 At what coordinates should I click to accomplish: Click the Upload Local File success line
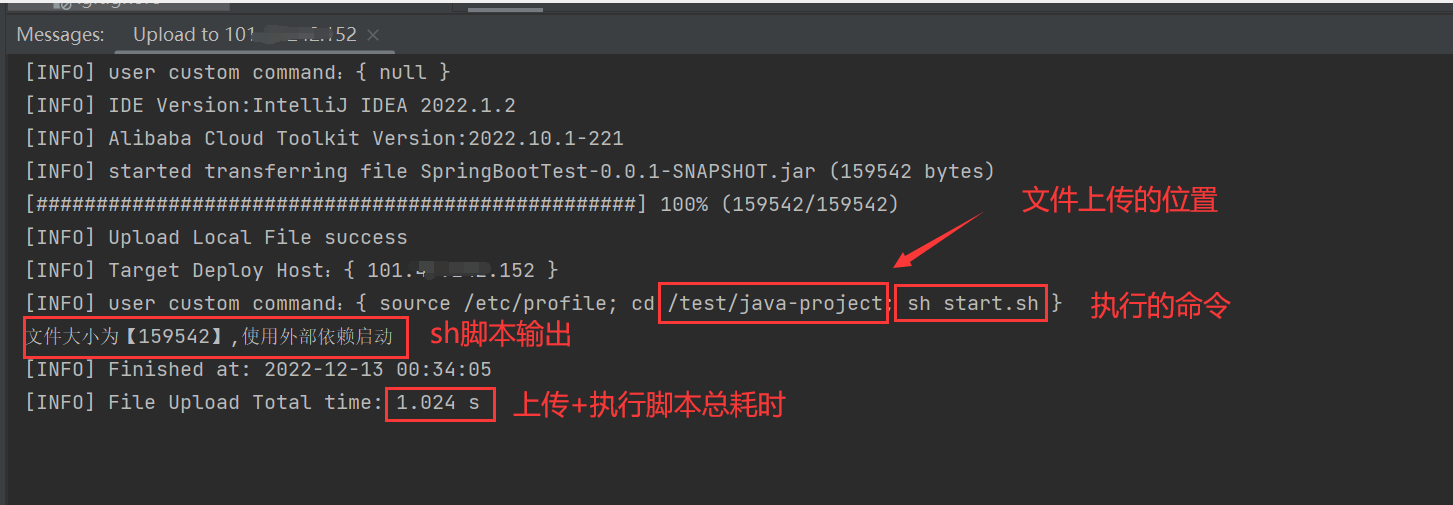(216, 238)
